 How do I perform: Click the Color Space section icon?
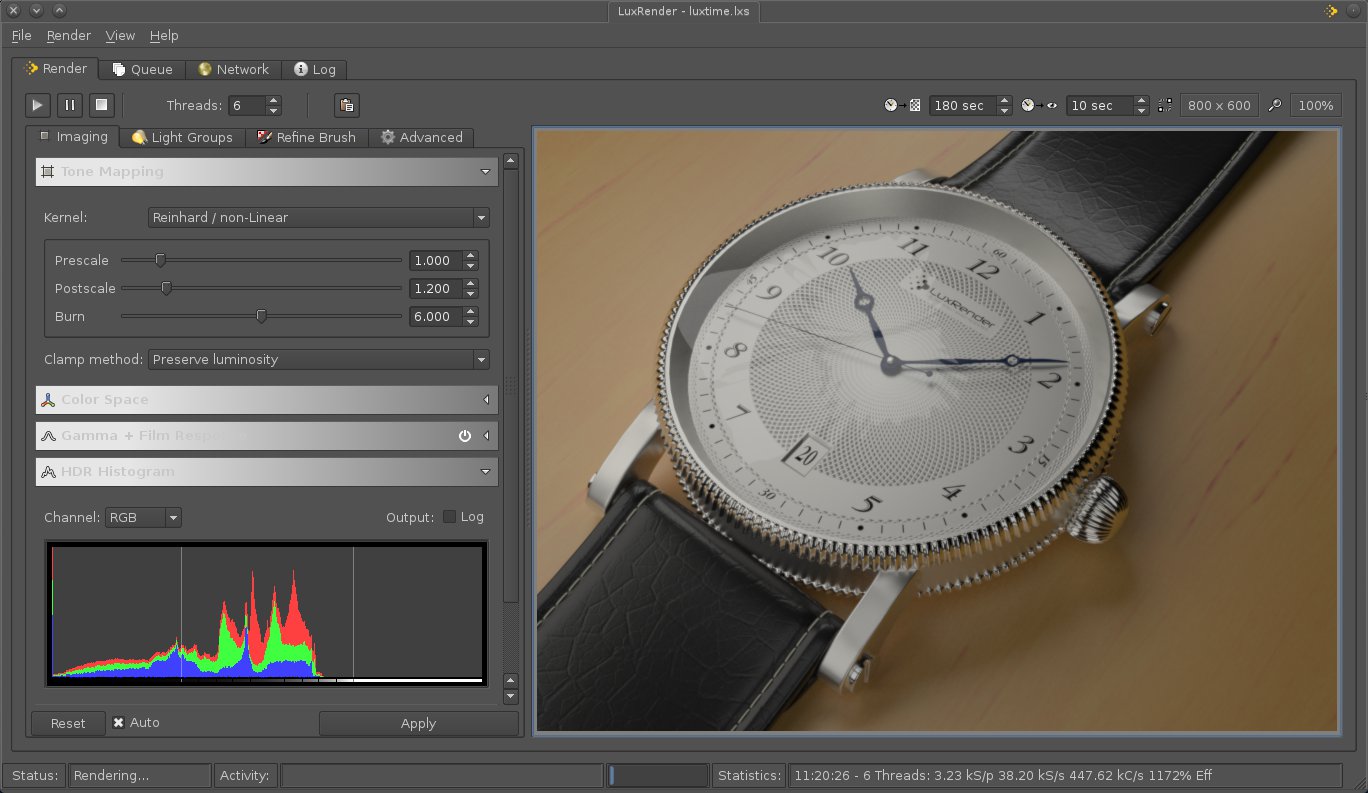click(x=47, y=400)
